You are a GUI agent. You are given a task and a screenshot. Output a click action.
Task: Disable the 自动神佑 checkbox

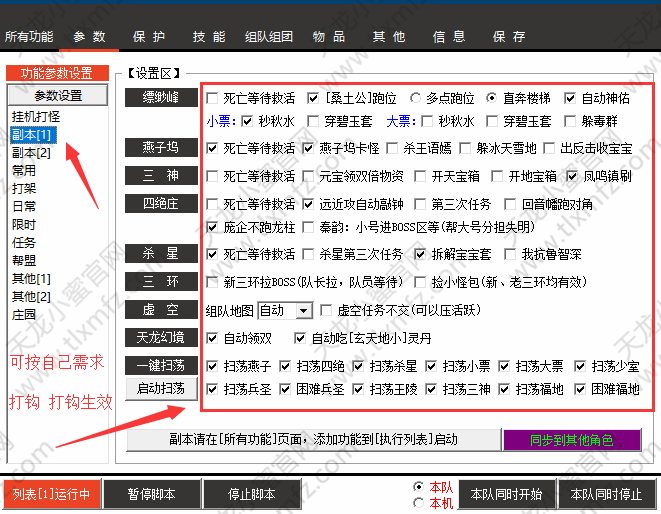pyautogui.click(x=570, y=99)
